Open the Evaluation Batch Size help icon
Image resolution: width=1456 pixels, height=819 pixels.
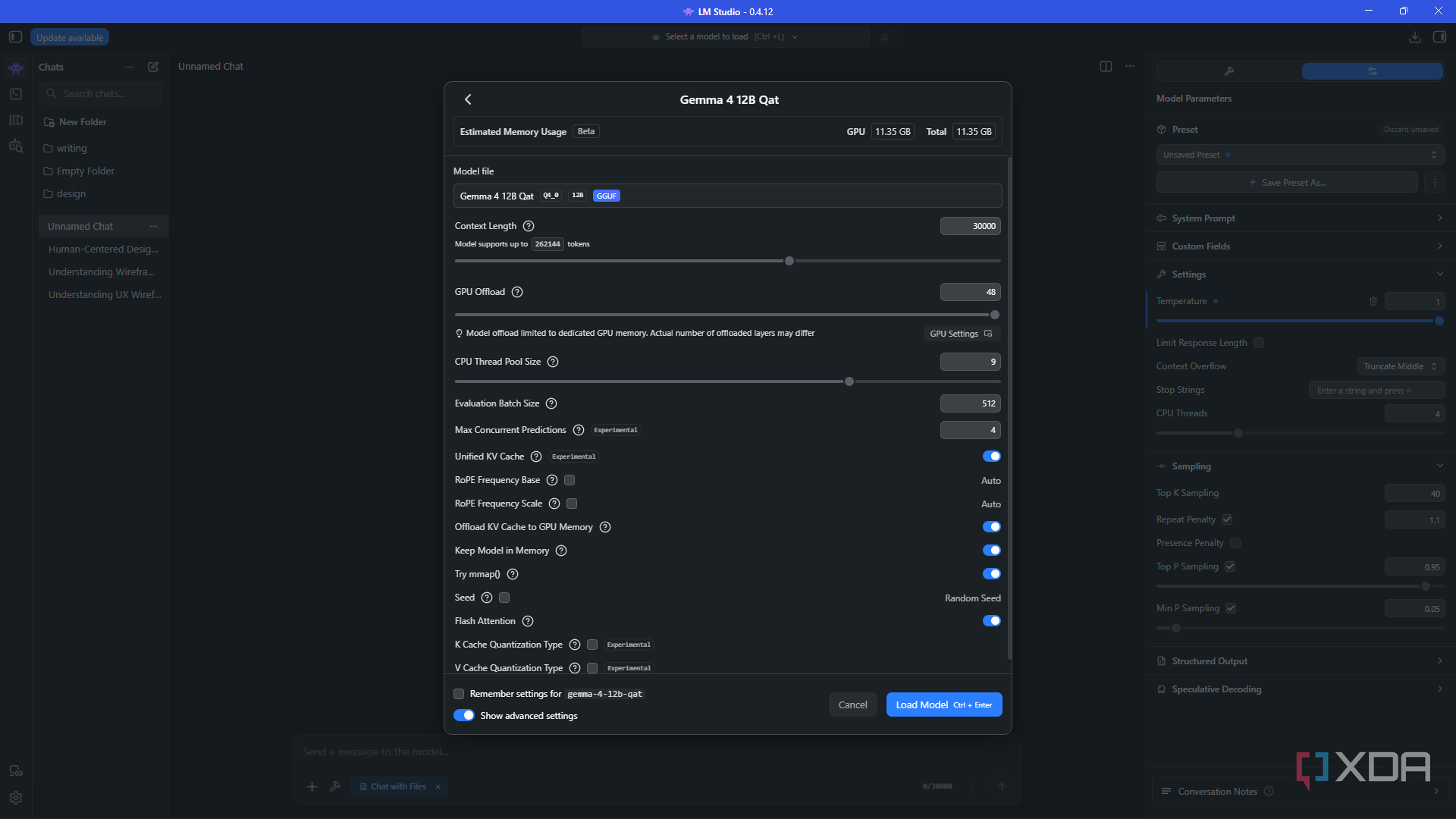pos(551,403)
